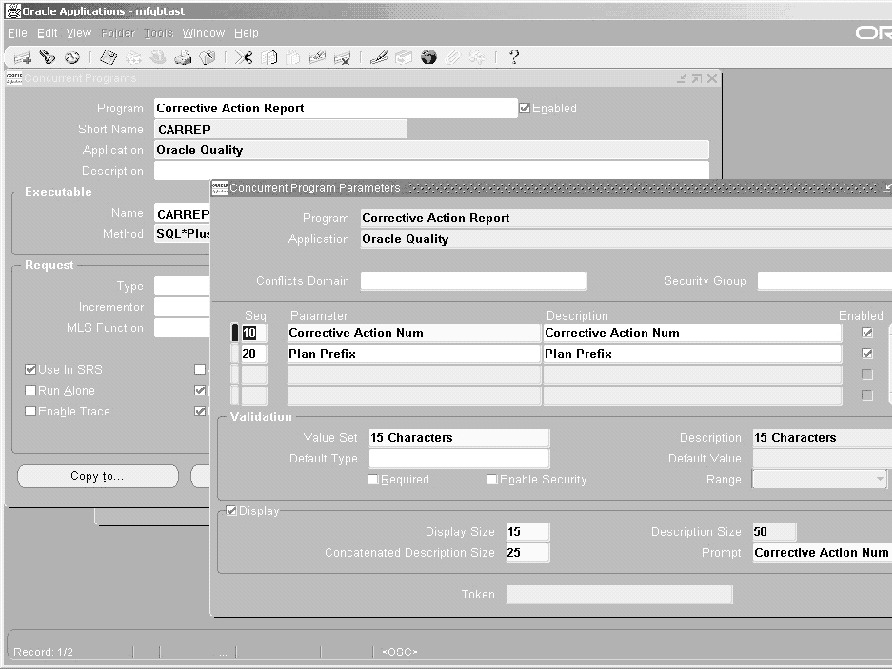Click the Attachments paperclip icon
This screenshot has height=669, width=892.
[453, 57]
